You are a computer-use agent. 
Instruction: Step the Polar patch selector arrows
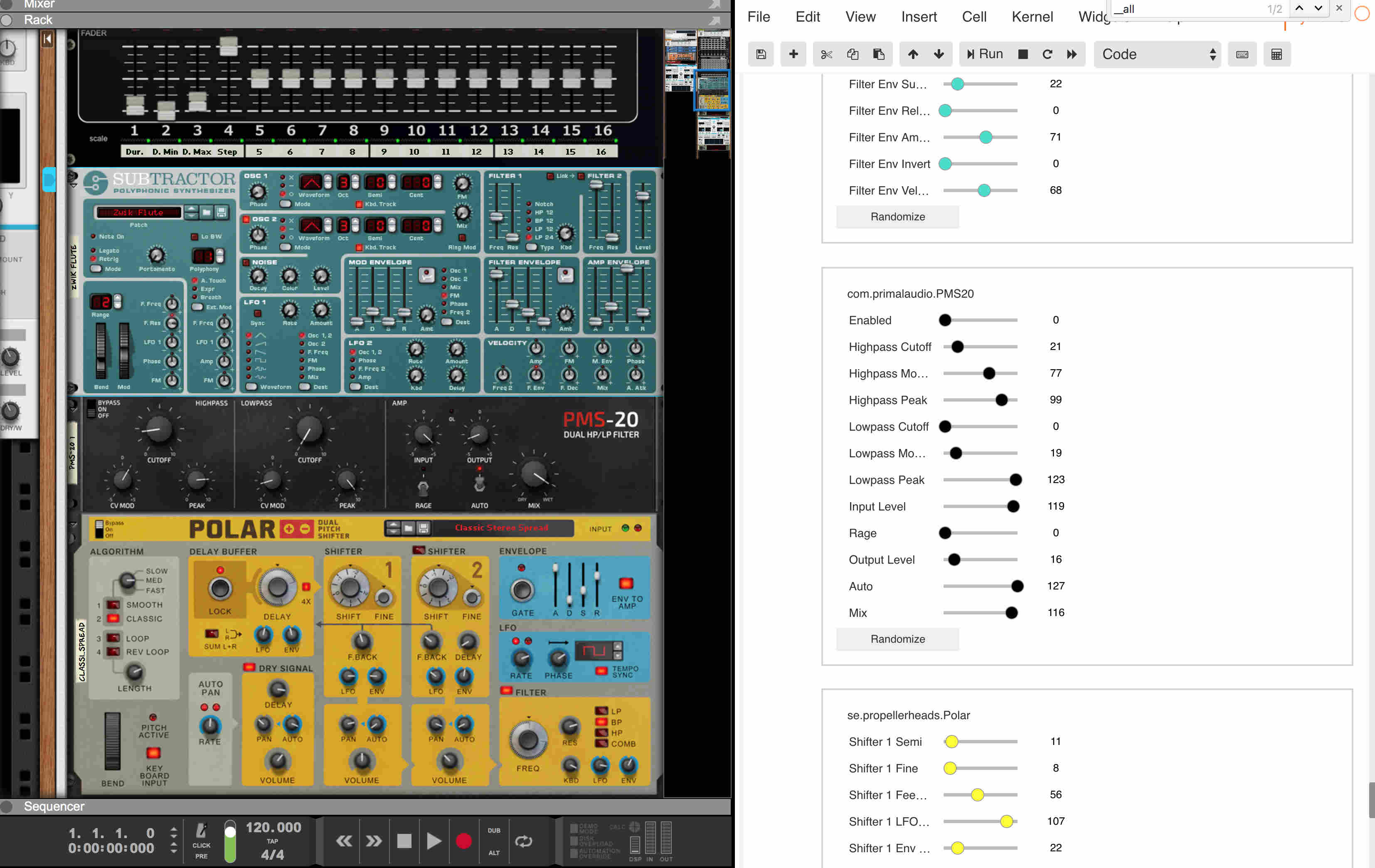(x=393, y=528)
